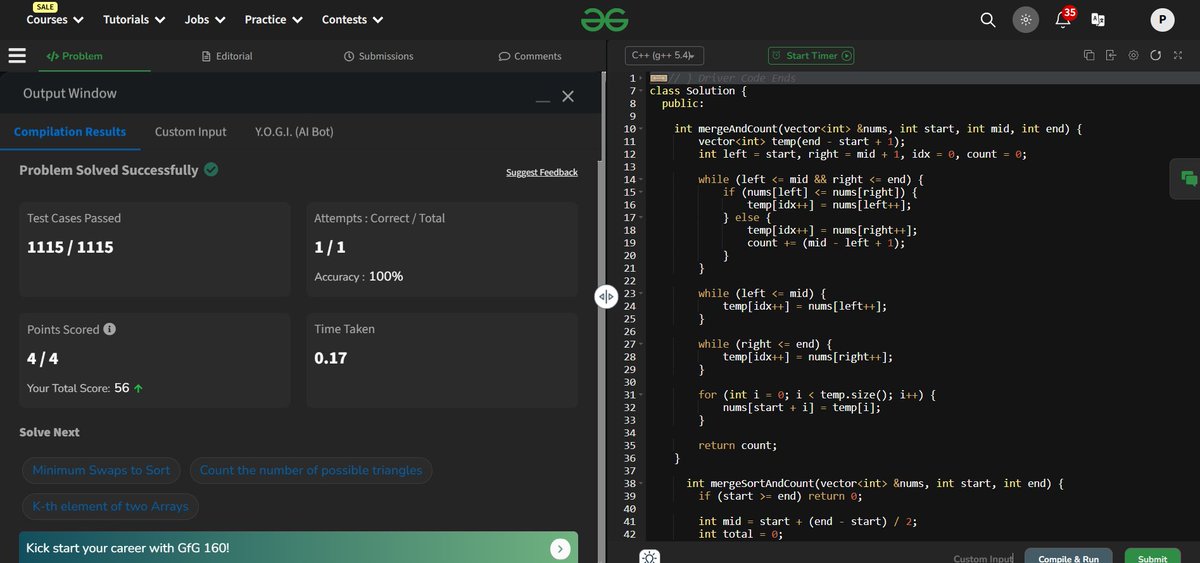Click green up arrow beside Total Score 56
The image size is (1200, 563).
point(138,388)
